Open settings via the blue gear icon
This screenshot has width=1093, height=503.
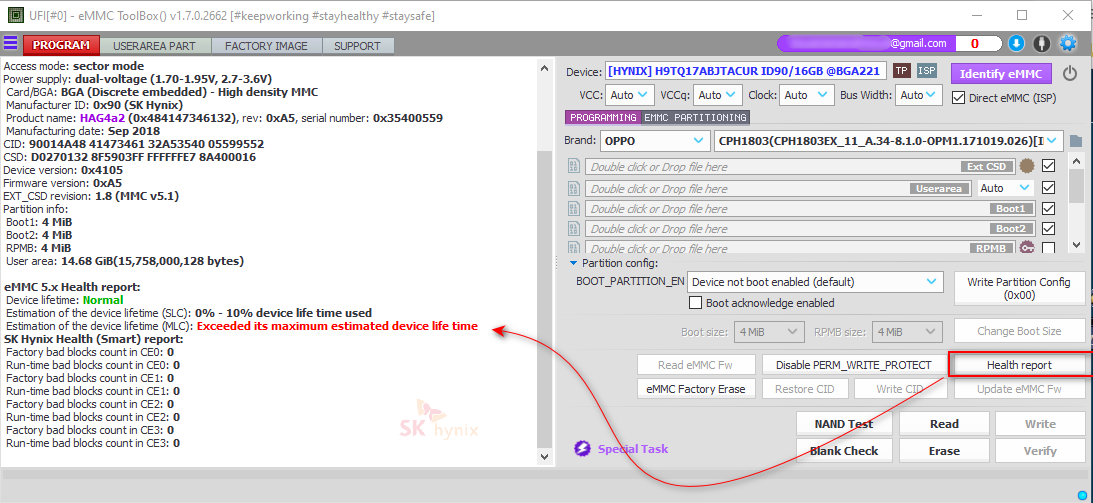pyautogui.click(x=1068, y=43)
